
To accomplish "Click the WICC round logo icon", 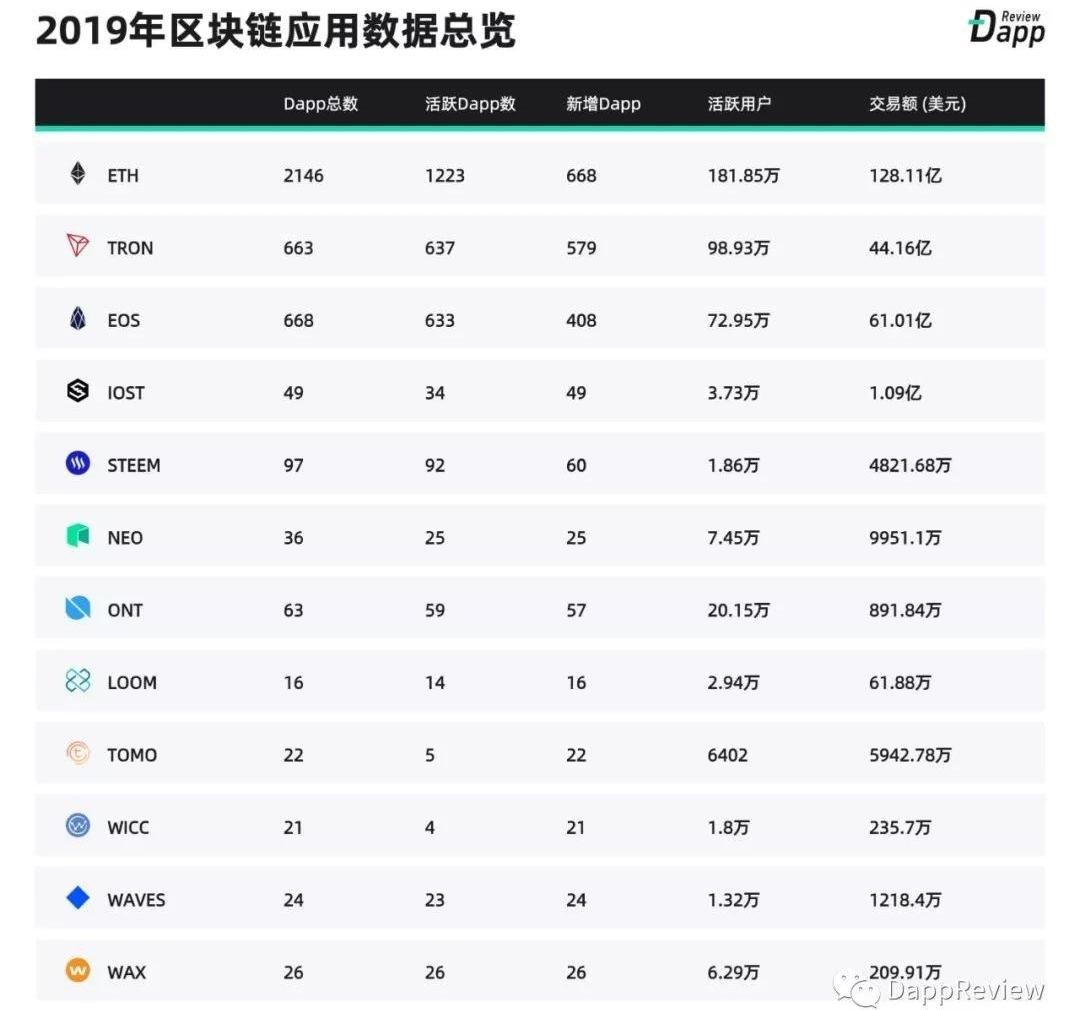I will pyautogui.click(x=78, y=825).
